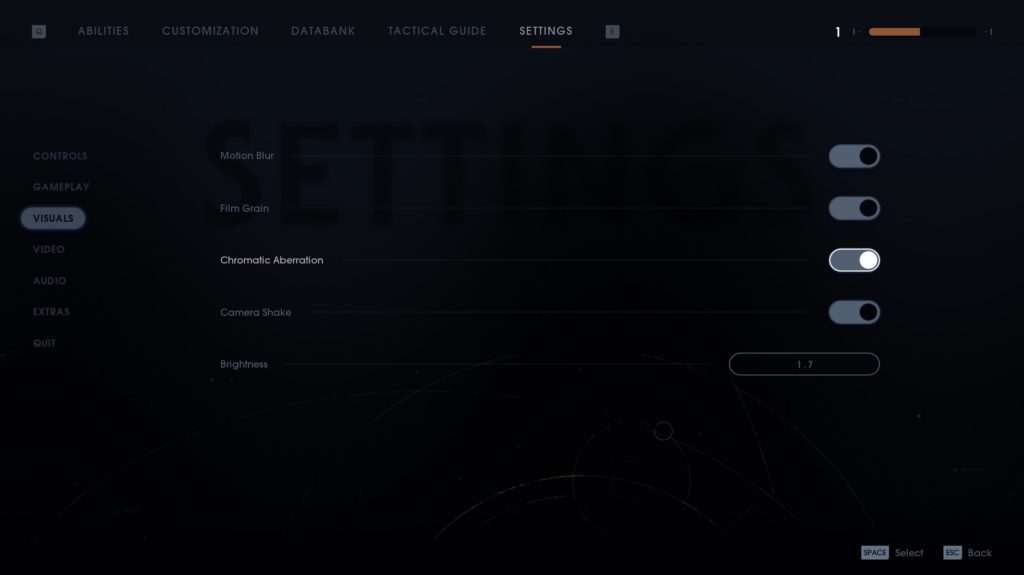Viewport: 1024px width, 575px height.
Task: Open the Gameplay settings category
Action: click(x=61, y=187)
